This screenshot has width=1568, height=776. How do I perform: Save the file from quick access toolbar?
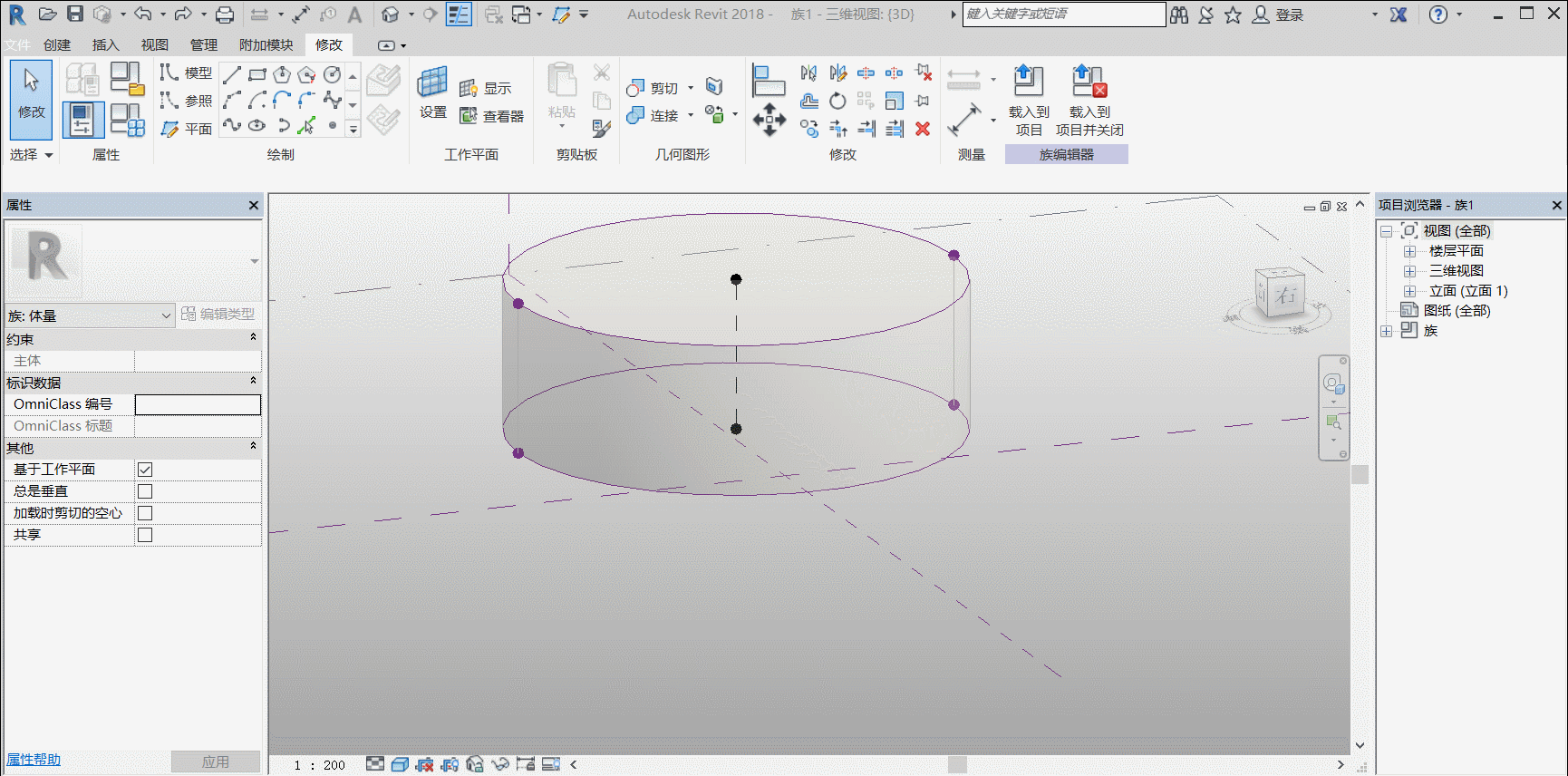[x=75, y=15]
